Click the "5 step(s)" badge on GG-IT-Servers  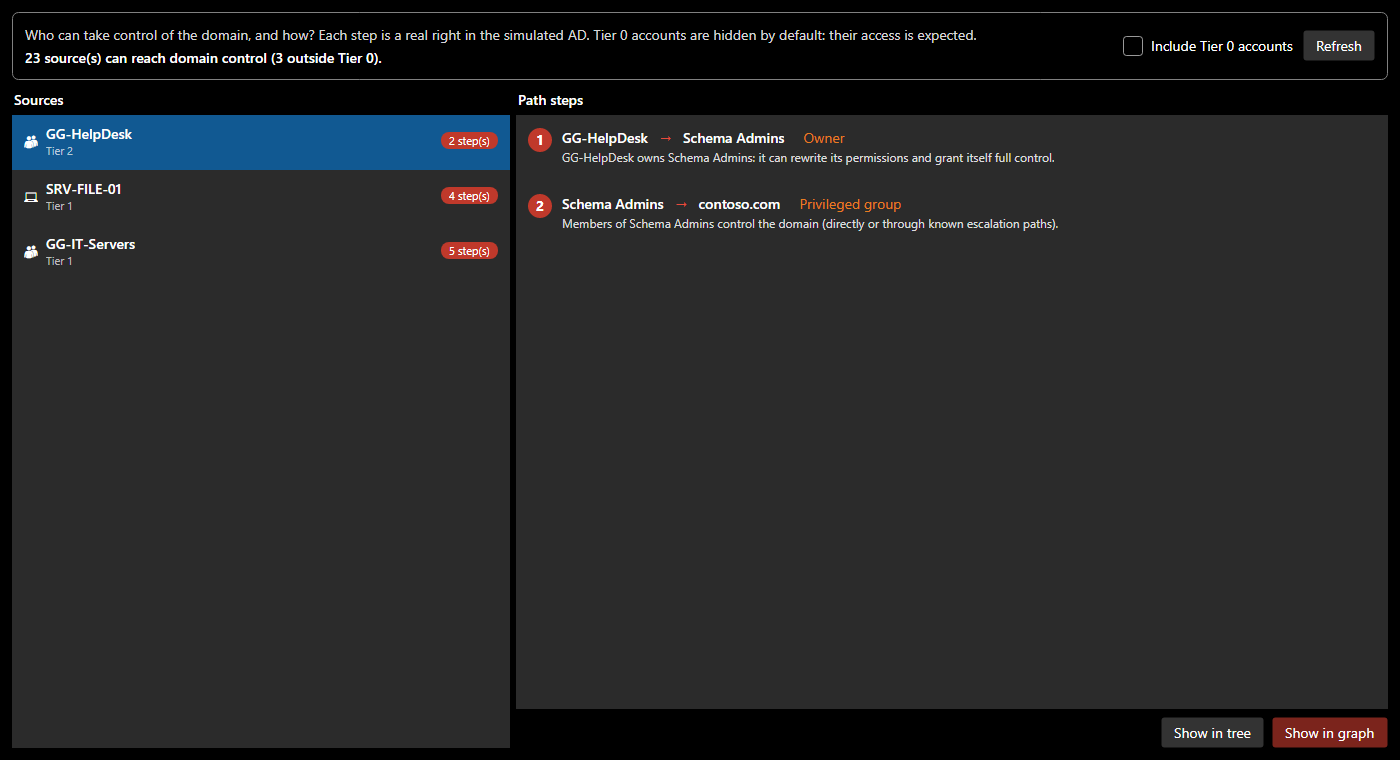[x=469, y=251]
